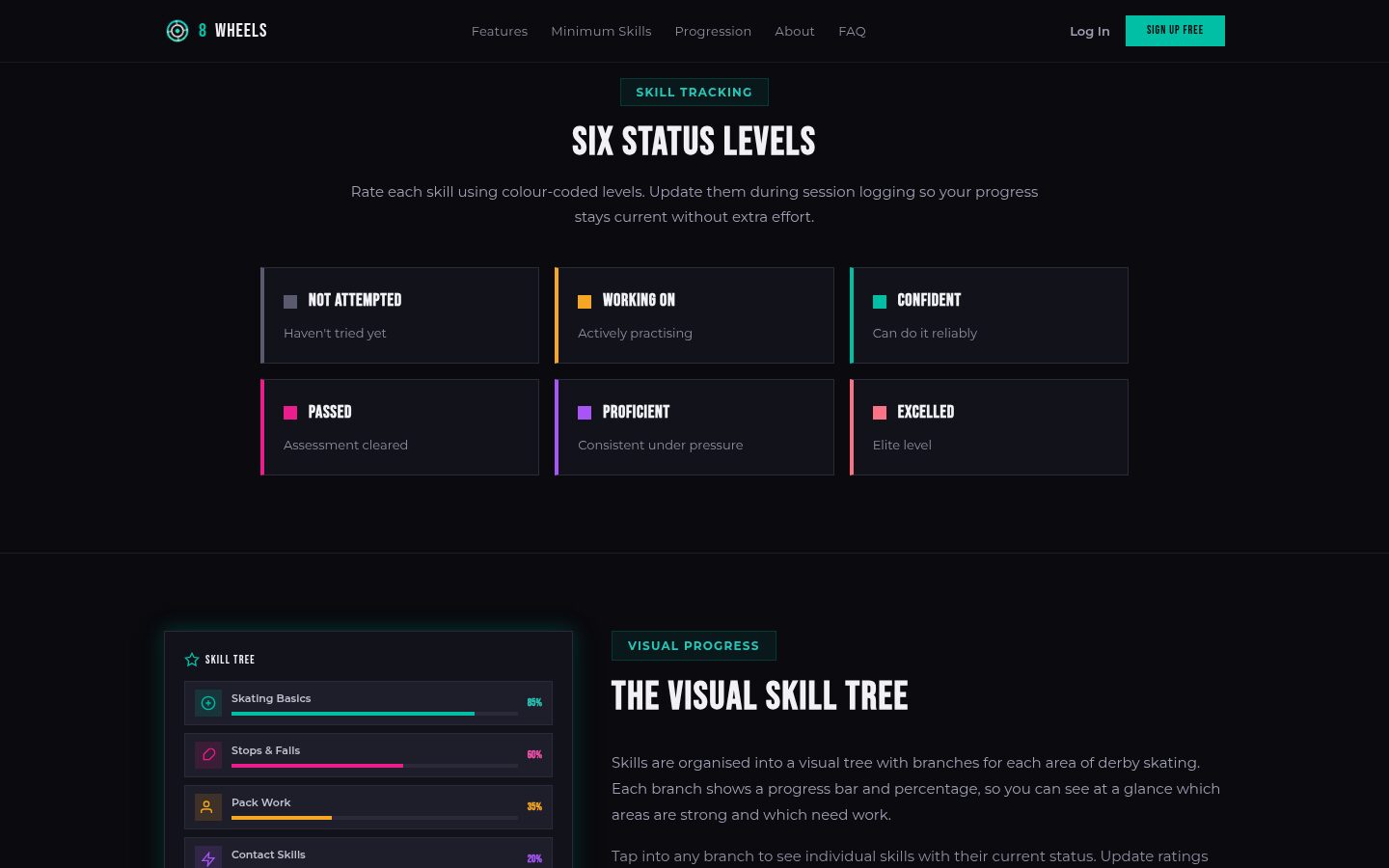Click The Visual Skill Tree heading
The width and height of the screenshot is (1389, 868).
point(760,695)
